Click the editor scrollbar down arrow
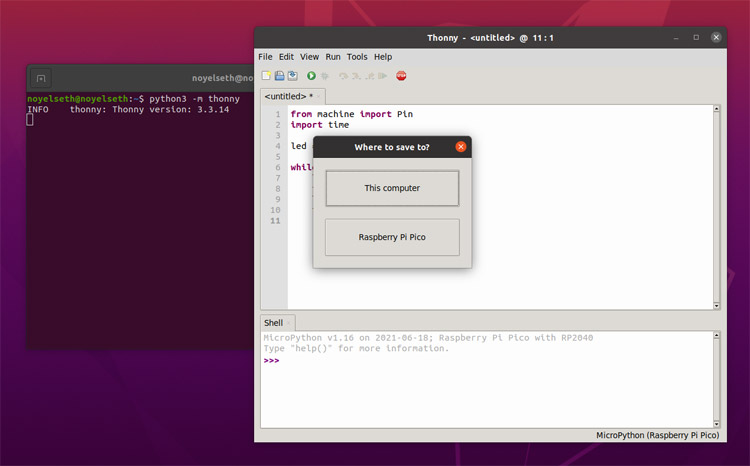This screenshot has height=466, width=750. (x=716, y=306)
